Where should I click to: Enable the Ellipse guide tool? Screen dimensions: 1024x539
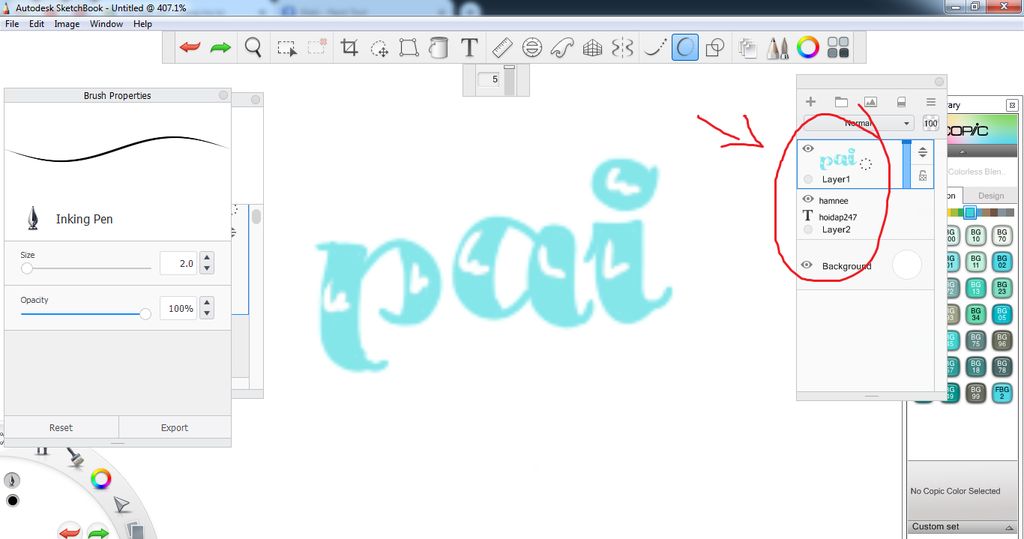point(532,48)
